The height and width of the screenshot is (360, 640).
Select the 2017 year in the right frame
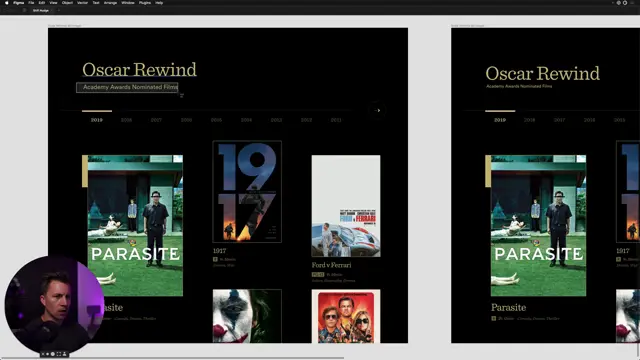[560, 120]
